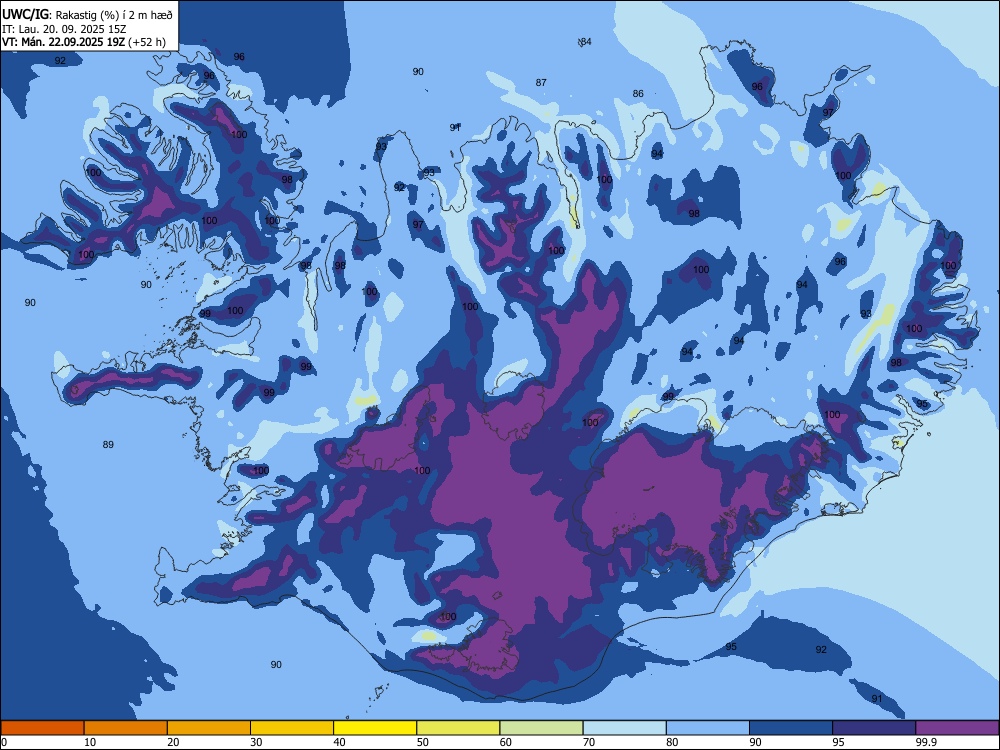Click the medium blue 80–90 legend swatch
This screenshot has height=750, width=1000.
708,728
